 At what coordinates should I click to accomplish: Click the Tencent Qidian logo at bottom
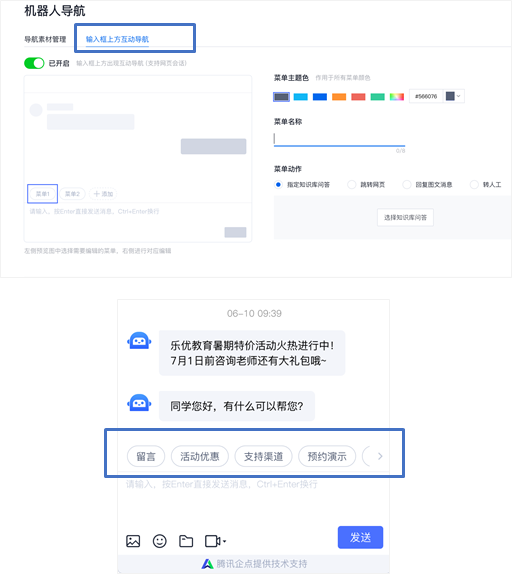point(208,564)
